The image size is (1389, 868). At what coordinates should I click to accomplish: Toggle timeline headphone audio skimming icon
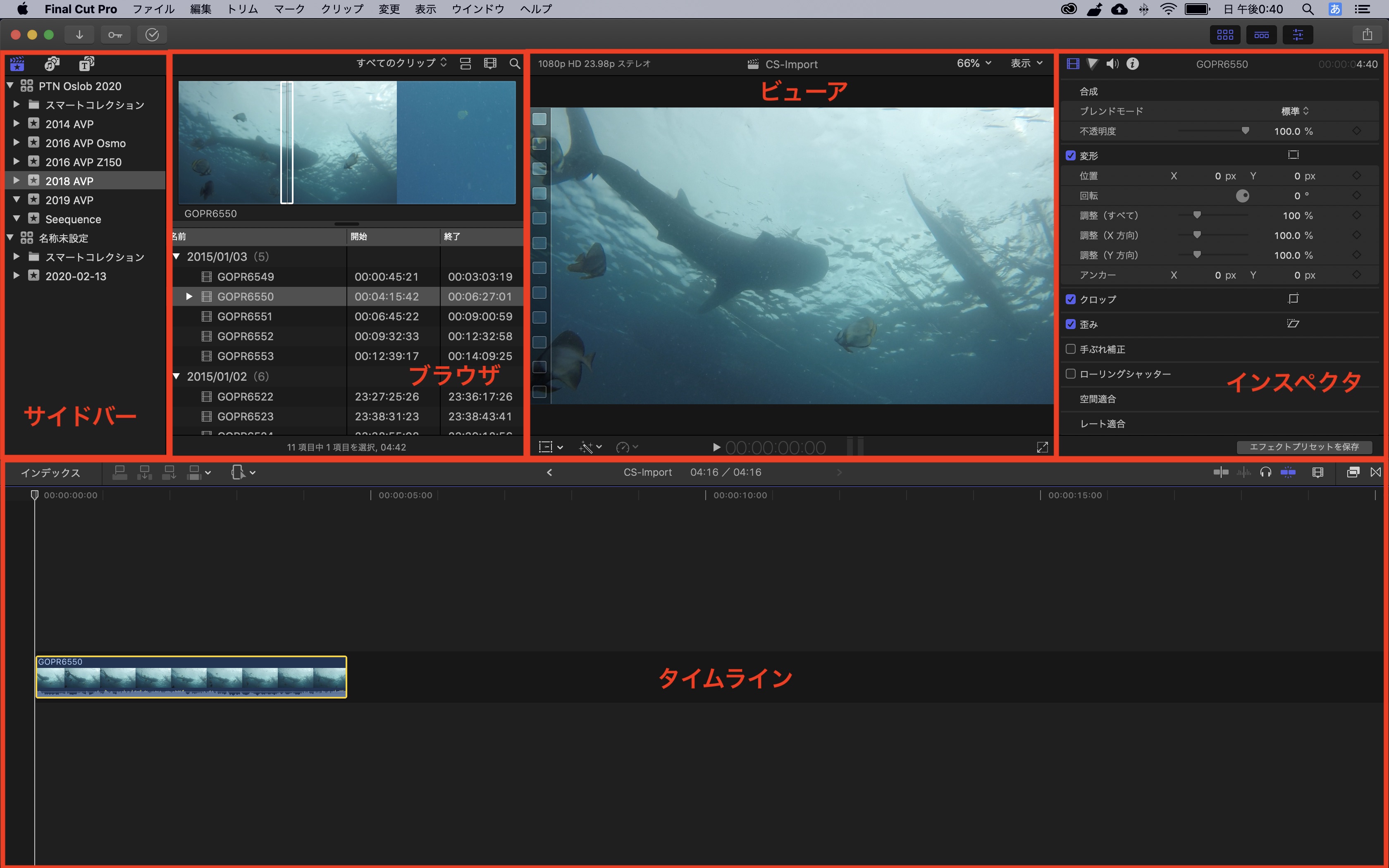point(1265,472)
